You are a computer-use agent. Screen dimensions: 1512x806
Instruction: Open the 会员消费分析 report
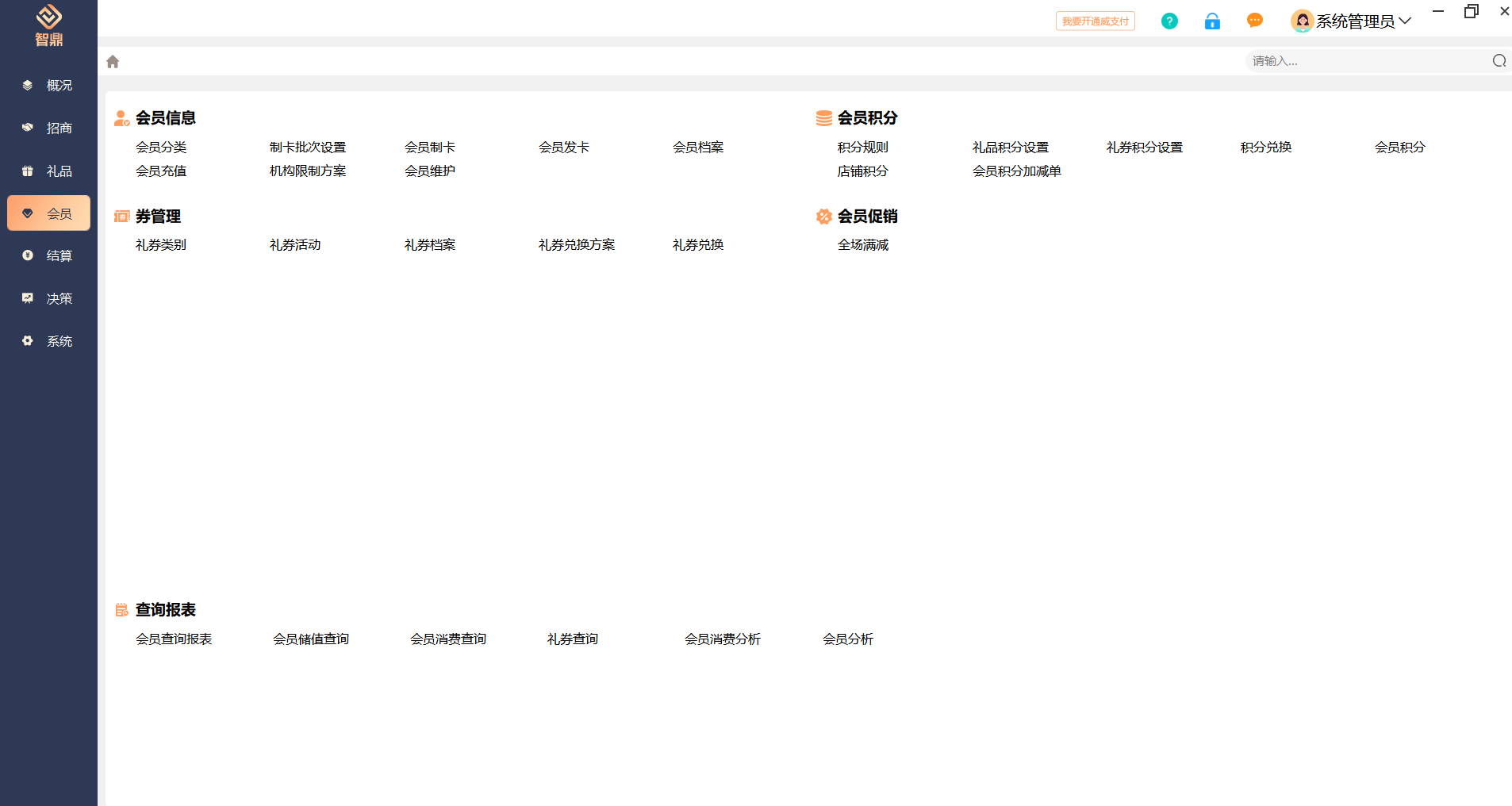pos(722,639)
